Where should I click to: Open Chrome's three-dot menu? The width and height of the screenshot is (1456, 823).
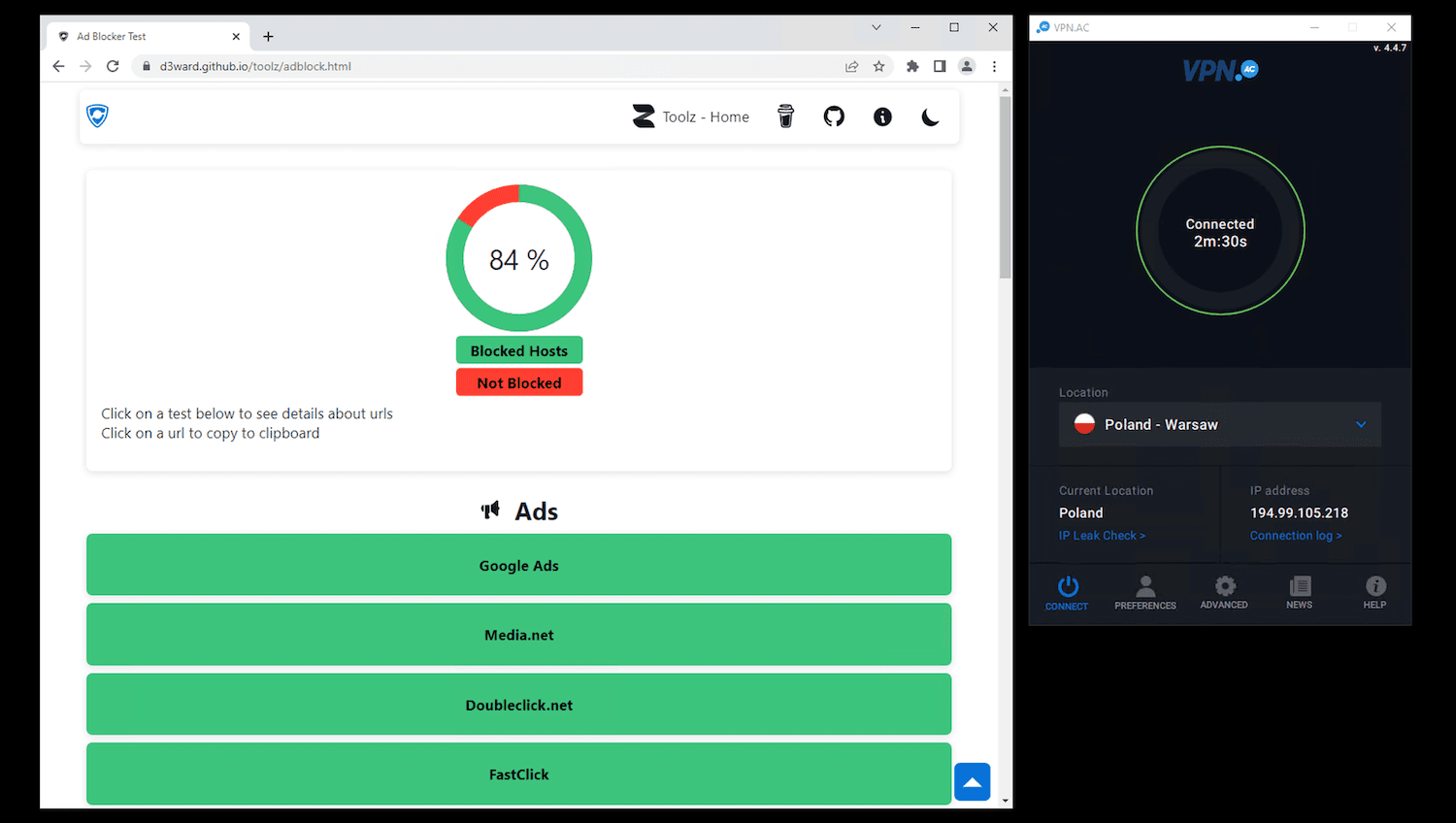[x=993, y=66]
